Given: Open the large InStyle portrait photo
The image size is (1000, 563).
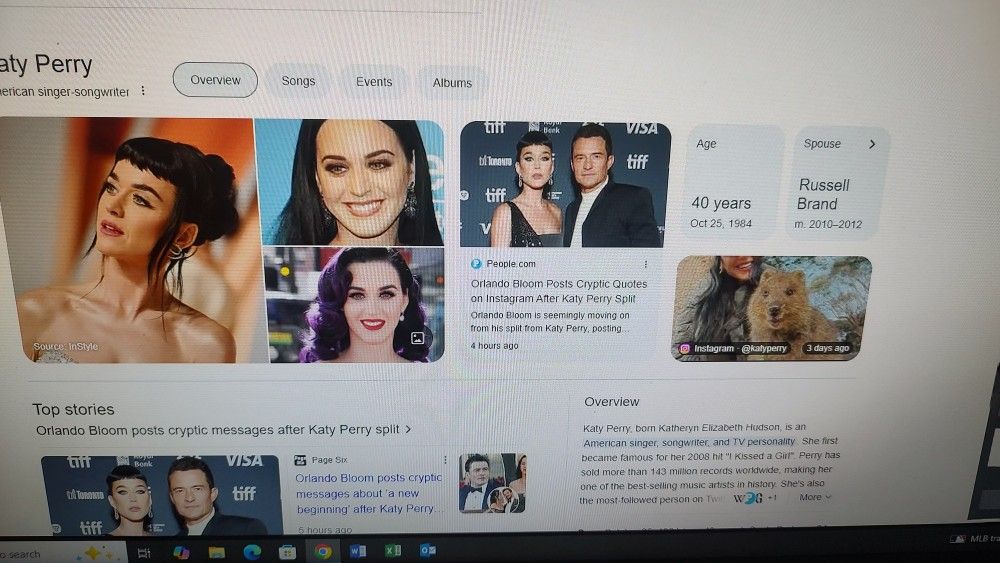Looking at the screenshot, I should [134, 240].
